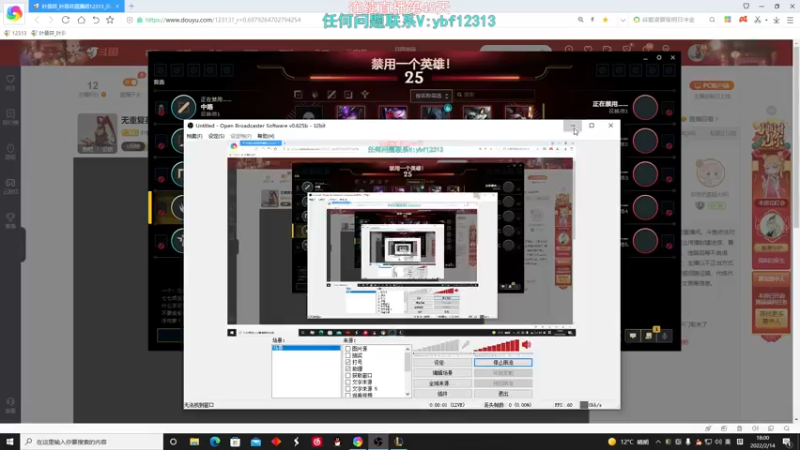Open hero filter dropdown in game client
The image size is (800, 450).
pyautogui.click(x=431, y=95)
